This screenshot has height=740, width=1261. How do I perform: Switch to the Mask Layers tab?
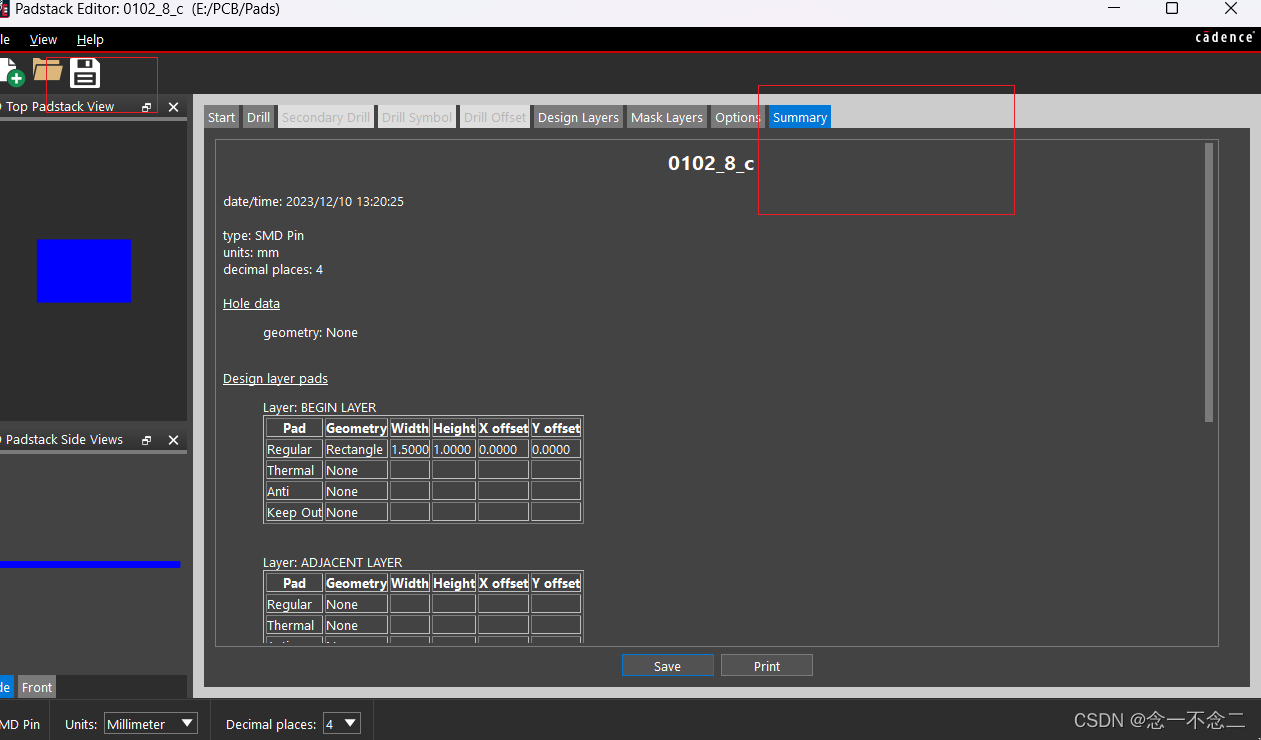(666, 117)
